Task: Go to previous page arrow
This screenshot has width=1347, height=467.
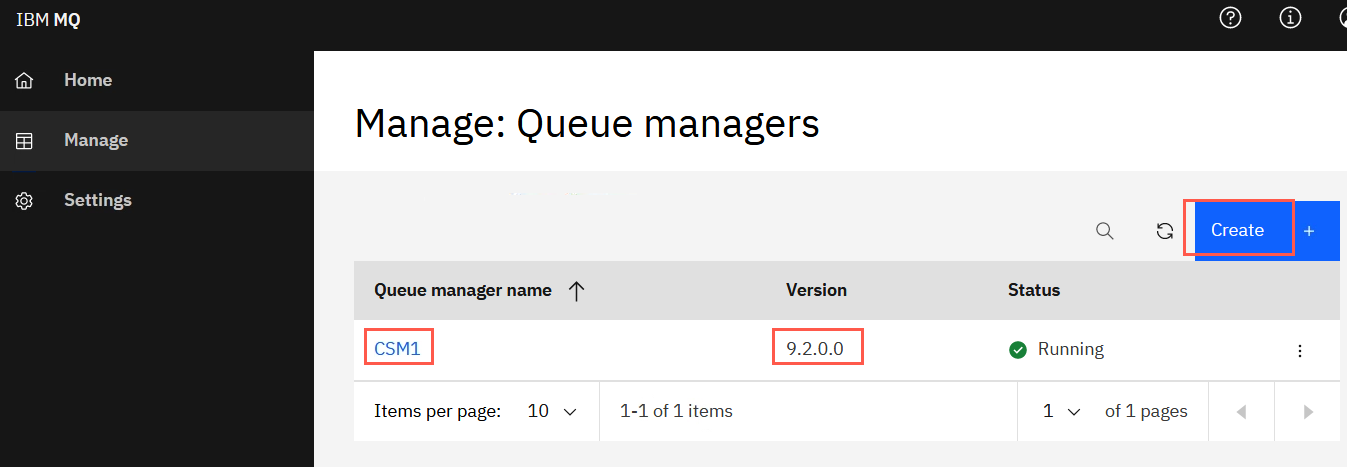Action: (x=1242, y=411)
